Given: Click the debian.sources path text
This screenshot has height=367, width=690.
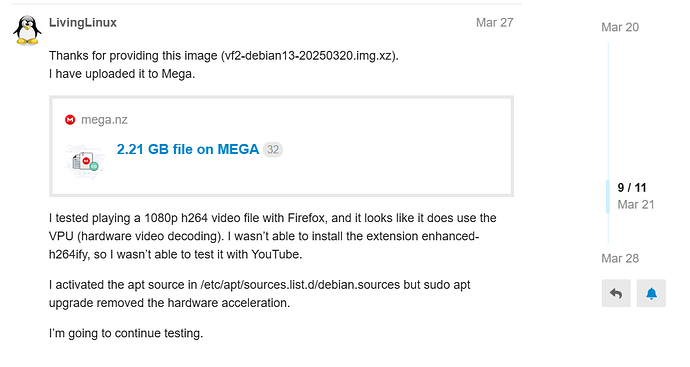Looking at the screenshot, I should point(300,285).
